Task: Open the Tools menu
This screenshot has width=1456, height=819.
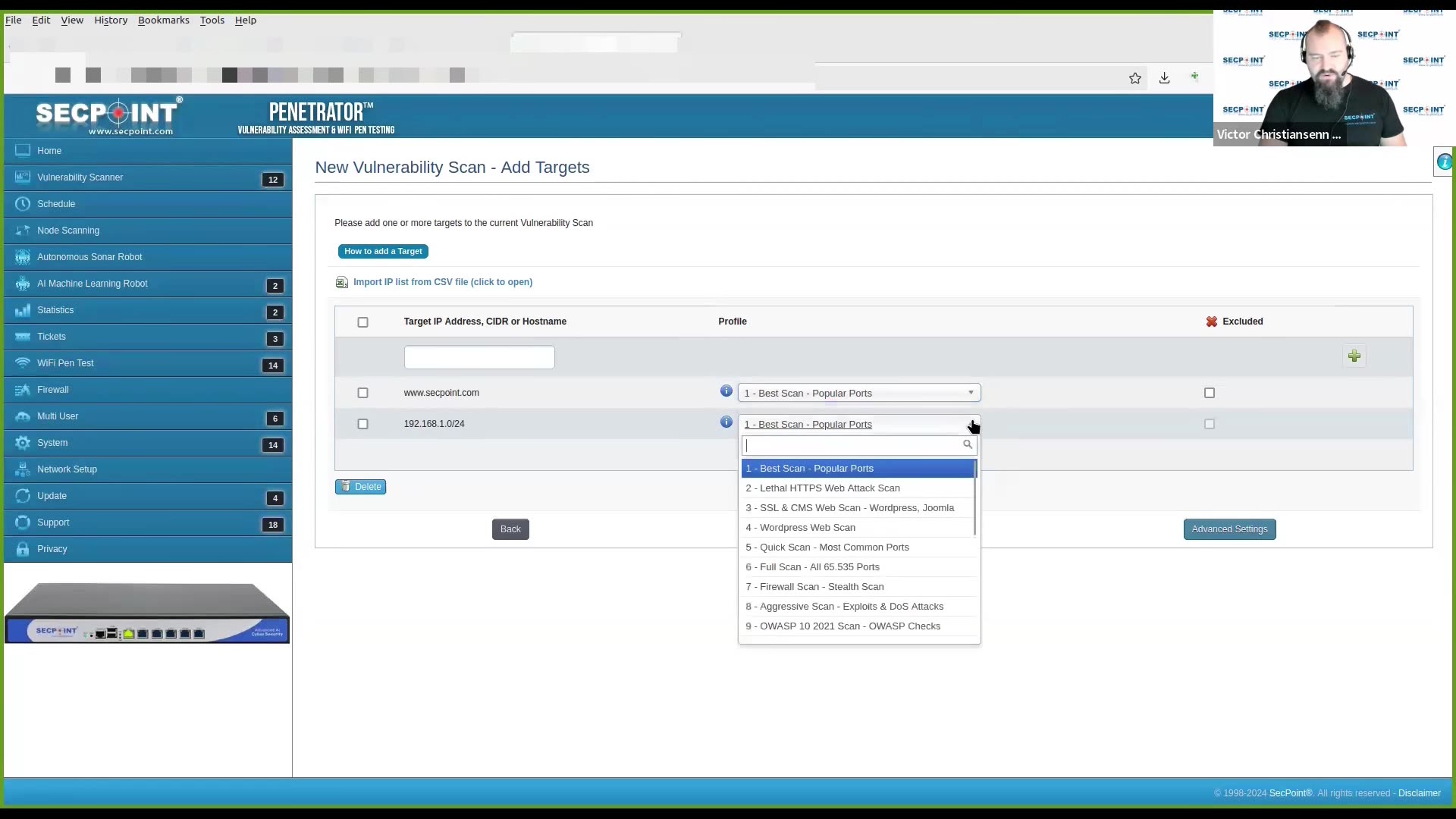Action: (x=212, y=20)
